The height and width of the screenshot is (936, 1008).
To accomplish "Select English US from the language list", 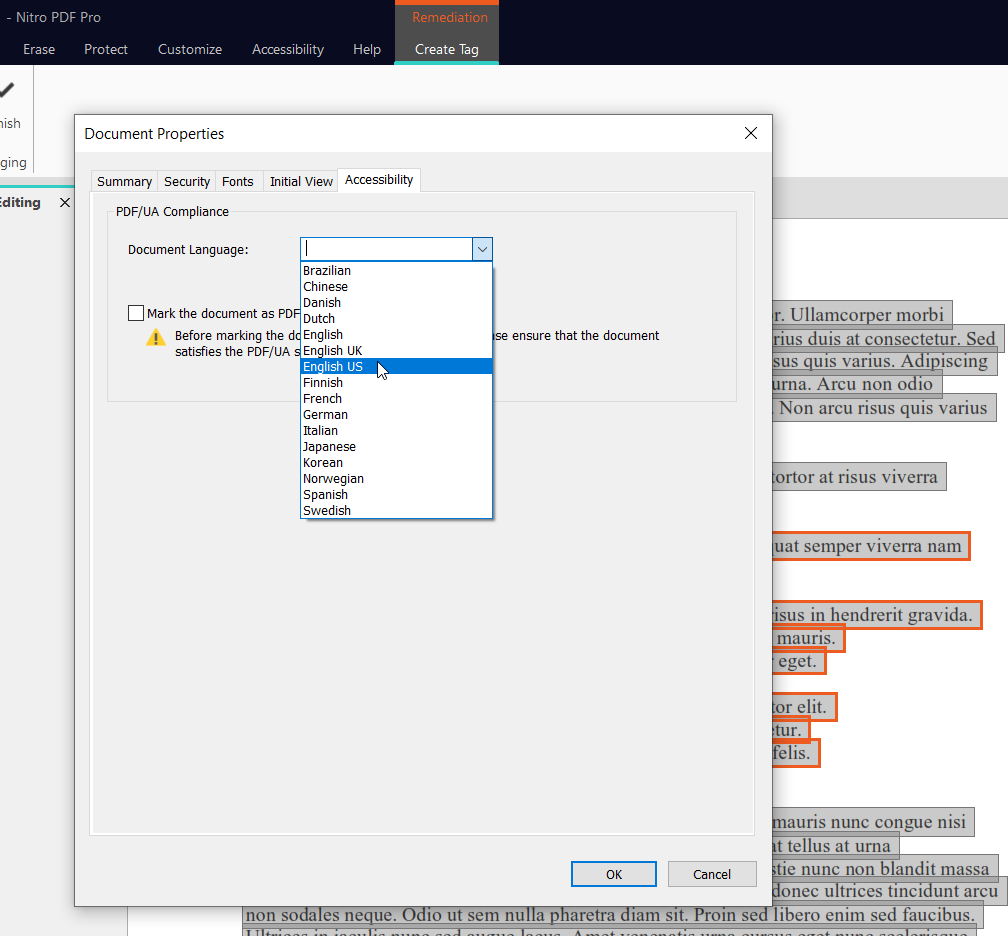I will [334, 366].
